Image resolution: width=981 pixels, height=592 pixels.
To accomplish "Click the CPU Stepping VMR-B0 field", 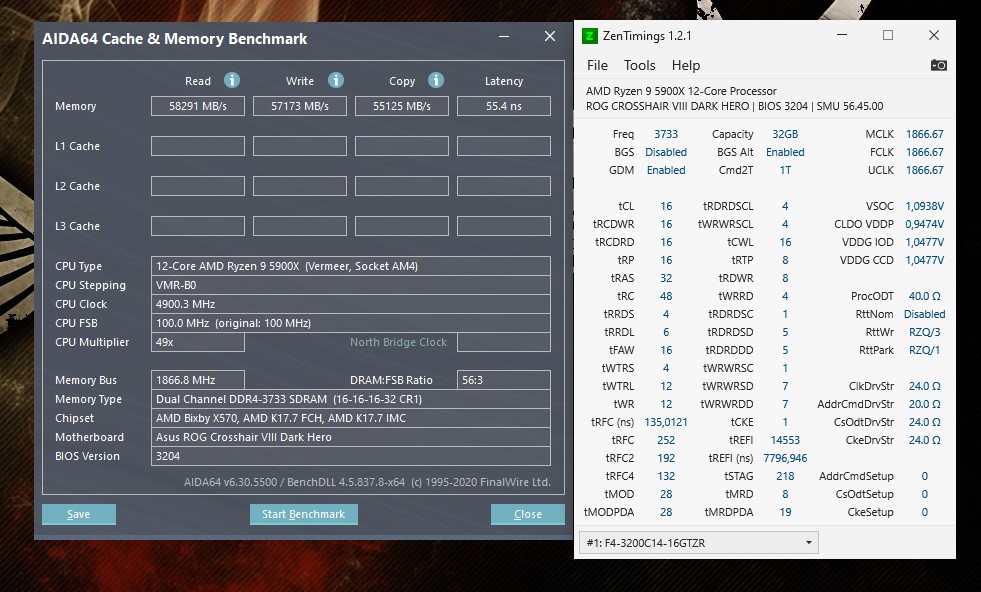I will (x=350, y=285).
